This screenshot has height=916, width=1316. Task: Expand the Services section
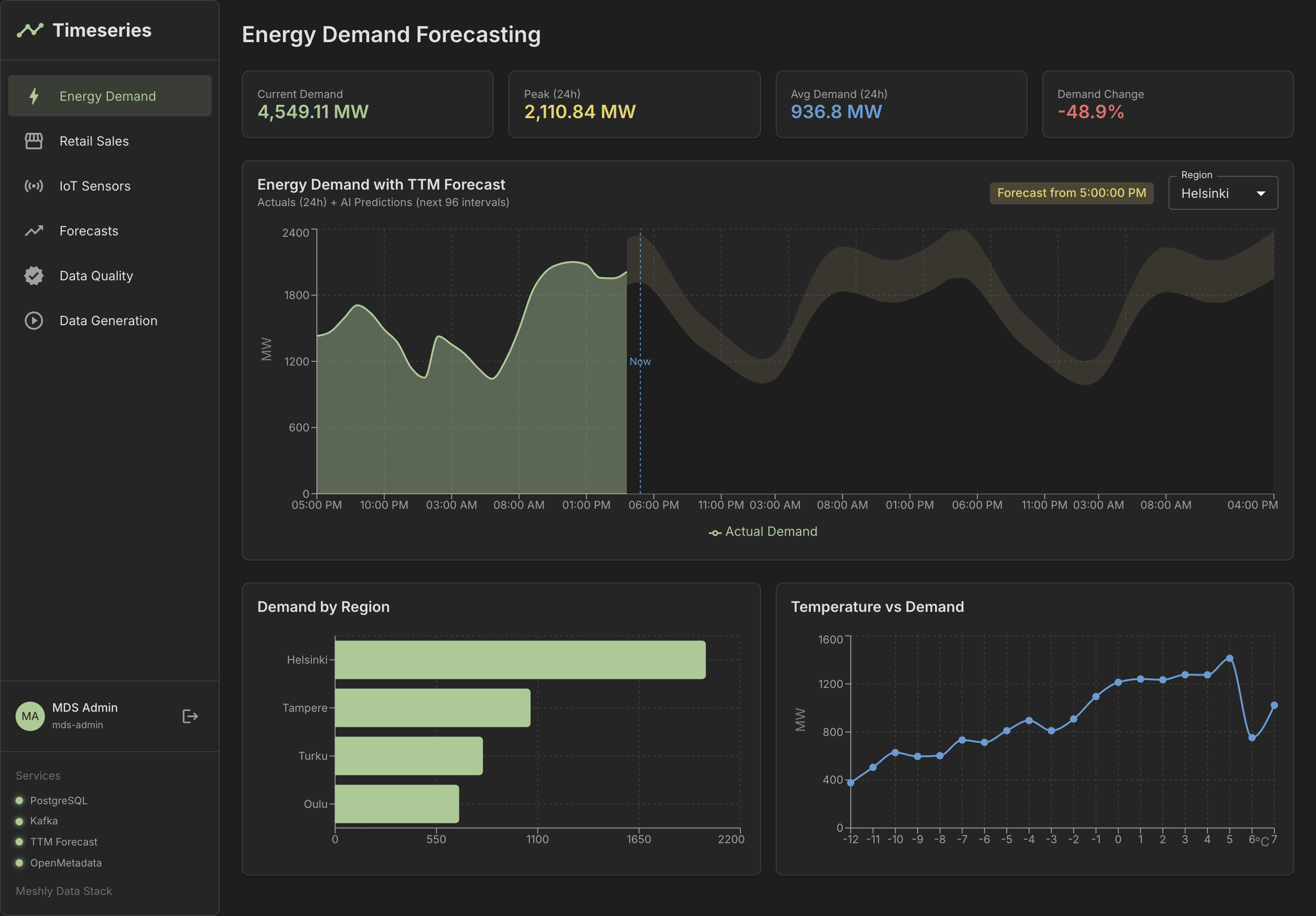click(37, 775)
